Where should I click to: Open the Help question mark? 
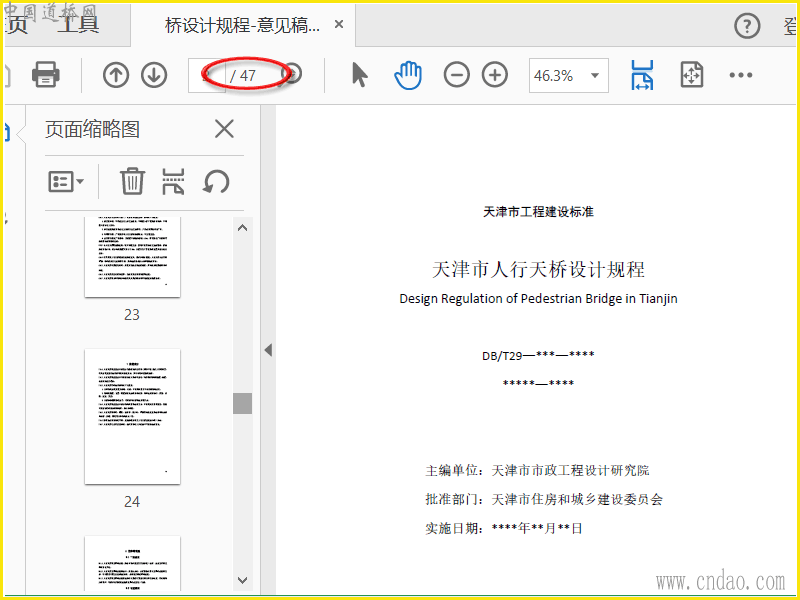click(x=747, y=26)
